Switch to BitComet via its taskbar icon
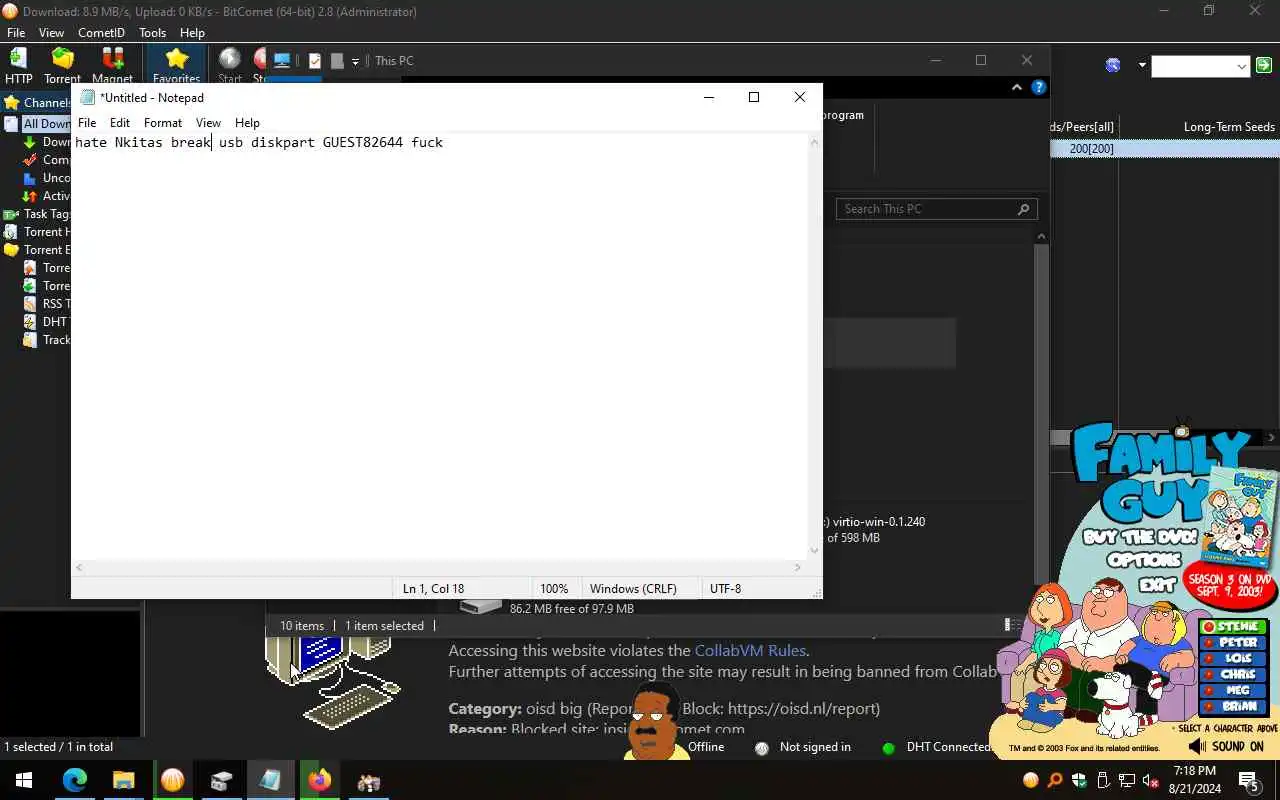The height and width of the screenshot is (800, 1280). point(172,780)
